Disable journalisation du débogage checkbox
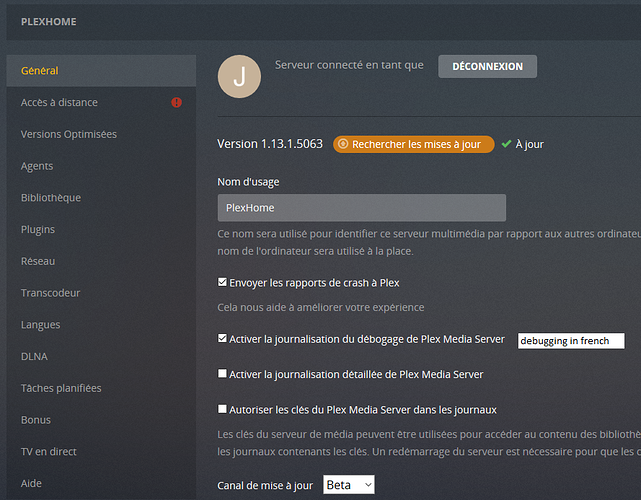 pos(222,338)
